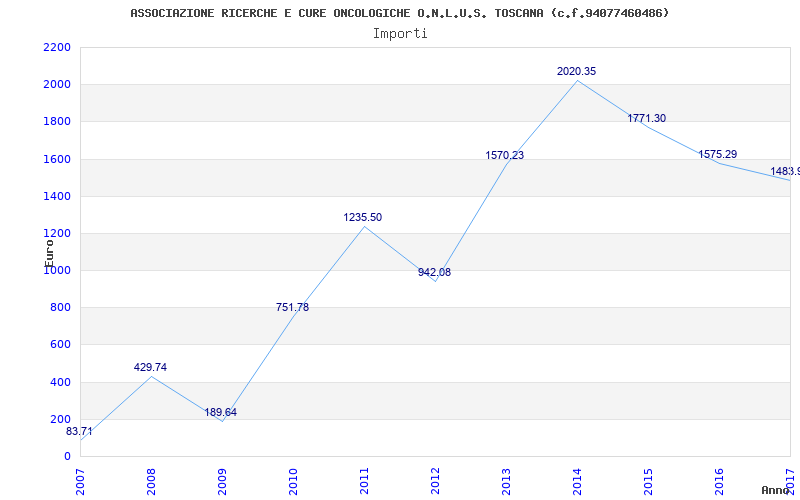800x500 pixels.
Task: Click the 'Importi' subtitle
Action: (x=400, y=34)
